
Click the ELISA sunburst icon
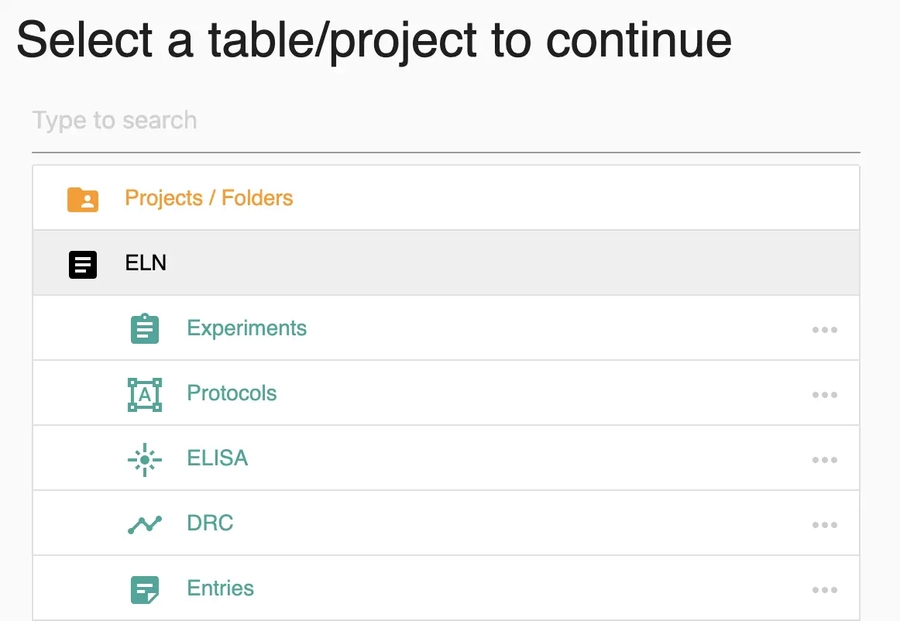145,459
